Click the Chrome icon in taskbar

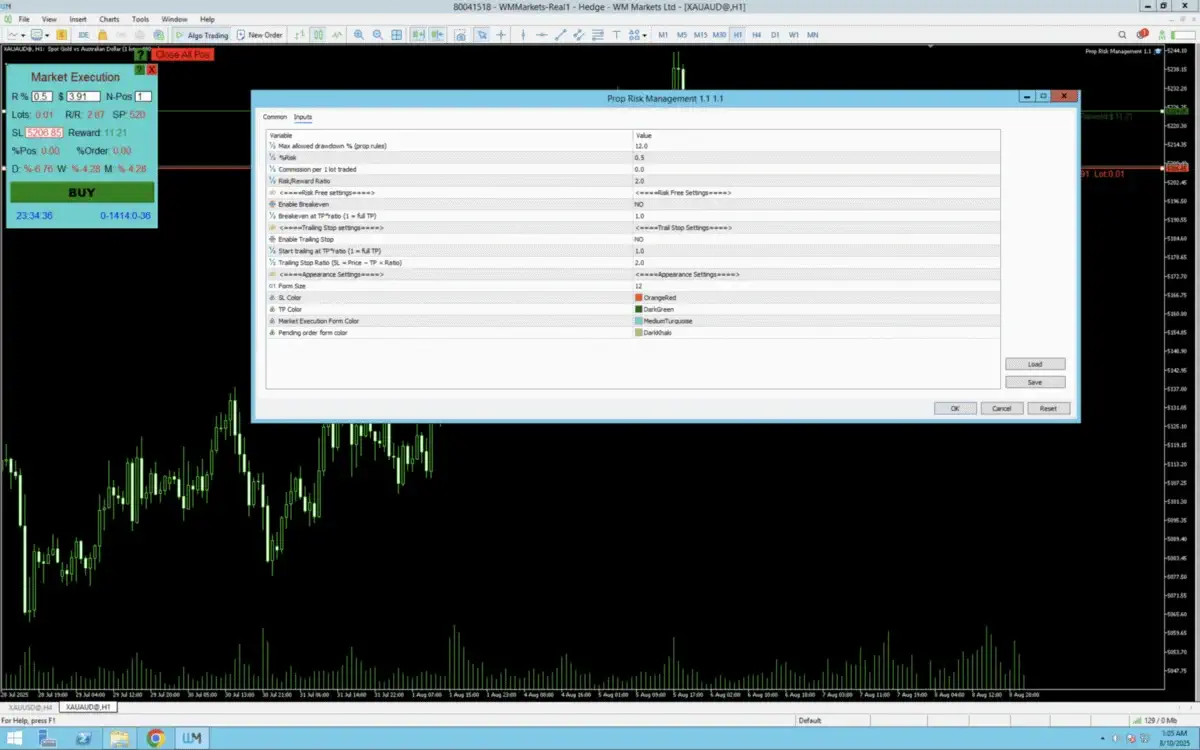tap(156, 738)
